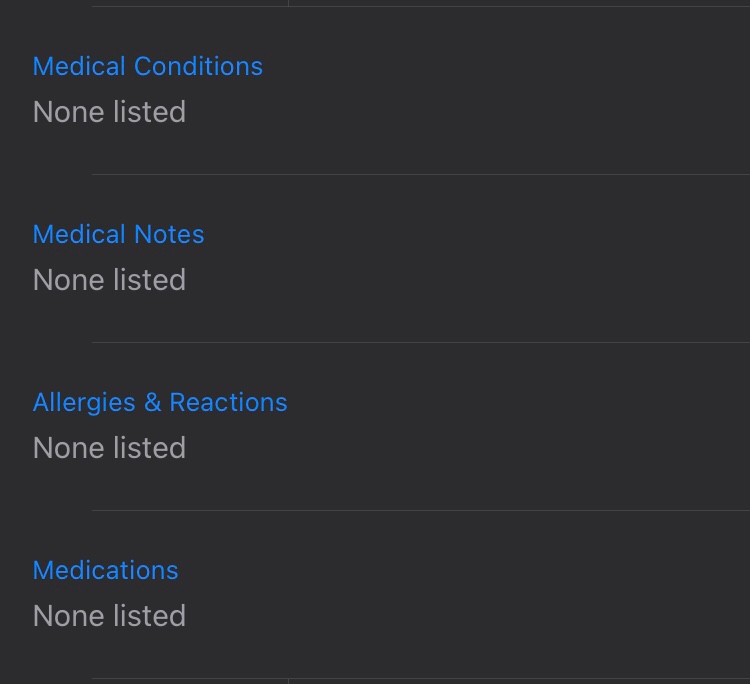Image resolution: width=750 pixels, height=684 pixels.
Task: Click divider line above Medical Conditions section
Action: pos(420,6)
